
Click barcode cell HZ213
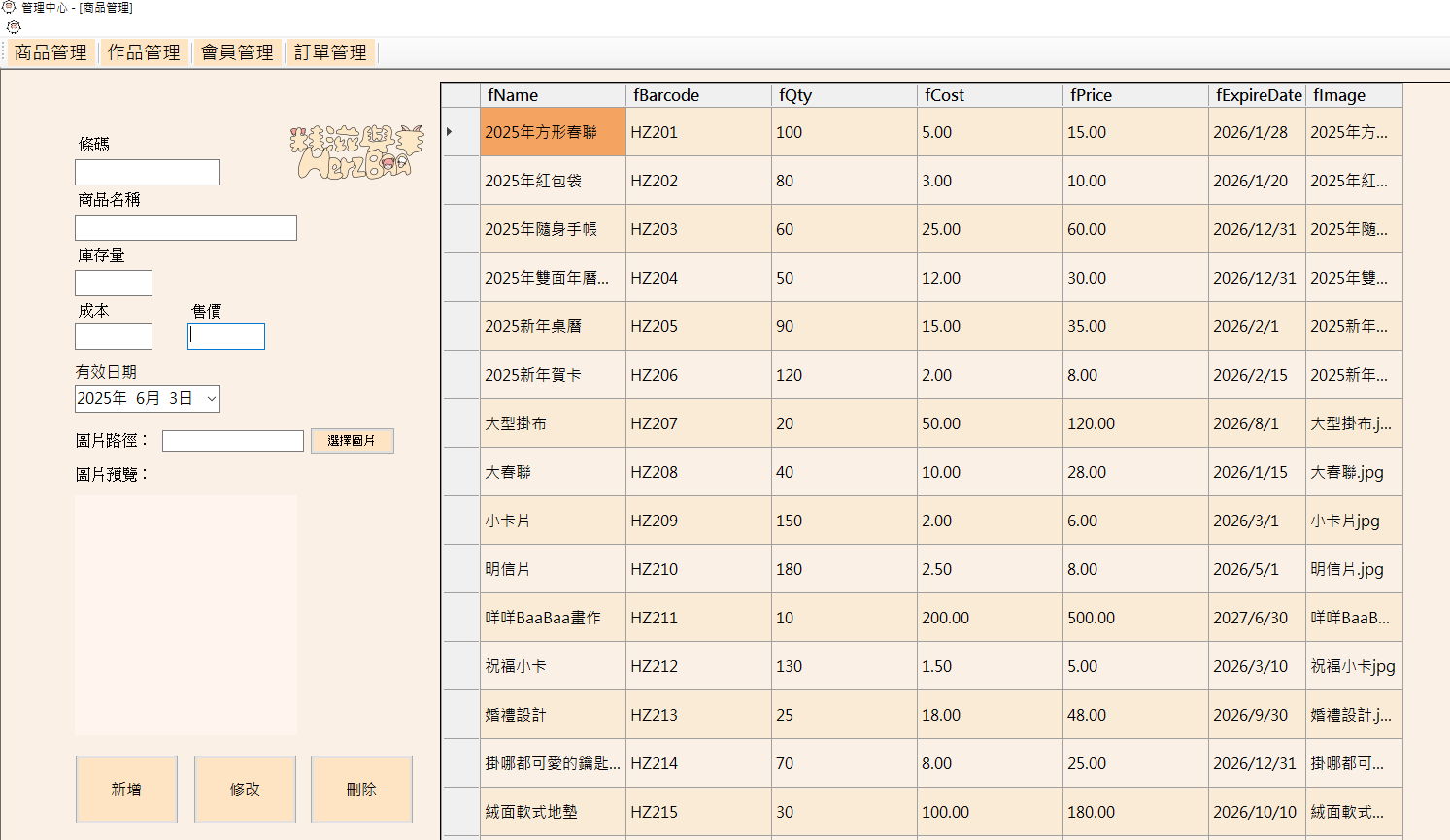pos(699,715)
